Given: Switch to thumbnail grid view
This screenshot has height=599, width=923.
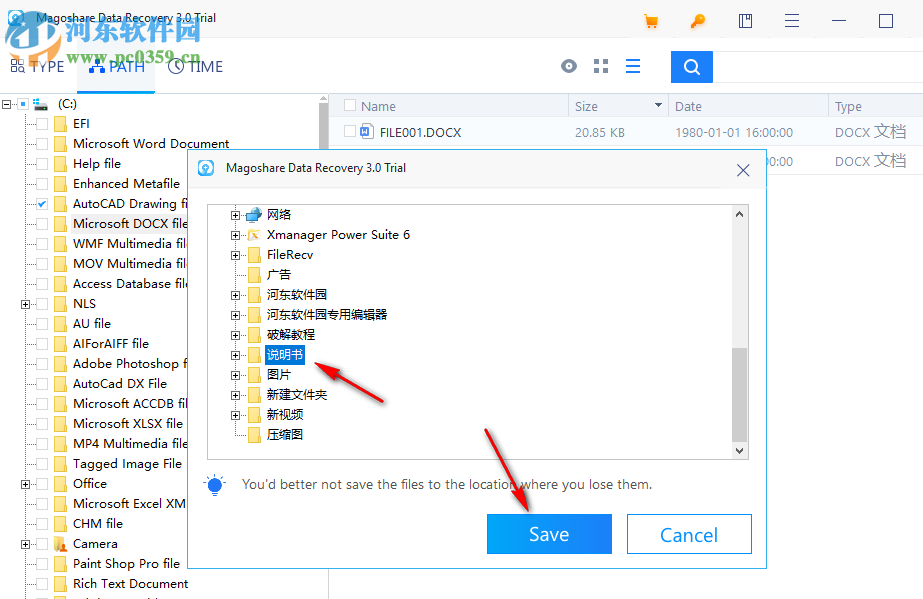Looking at the screenshot, I should pyautogui.click(x=600, y=66).
